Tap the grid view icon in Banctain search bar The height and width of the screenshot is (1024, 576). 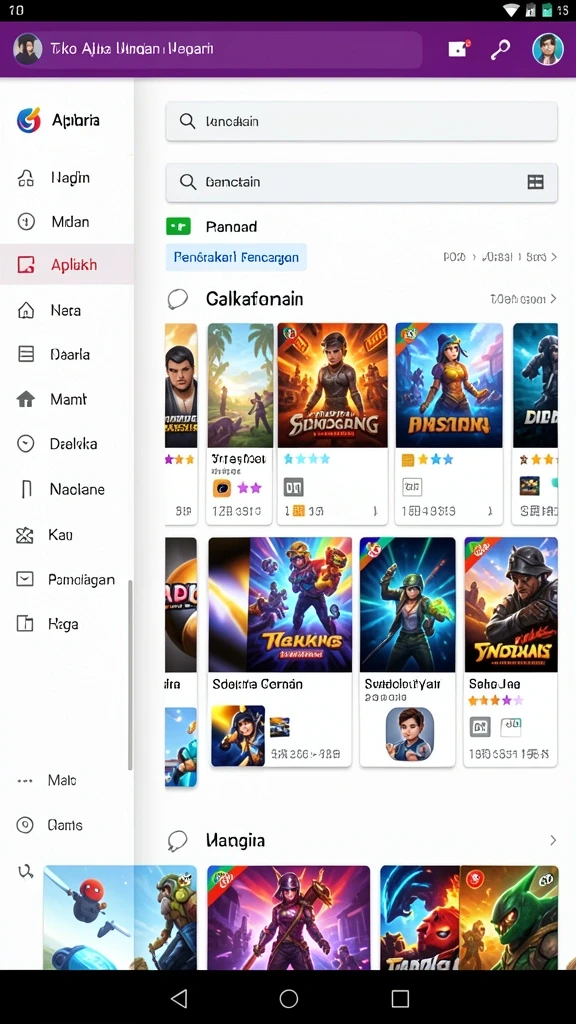click(x=536, y=182)
